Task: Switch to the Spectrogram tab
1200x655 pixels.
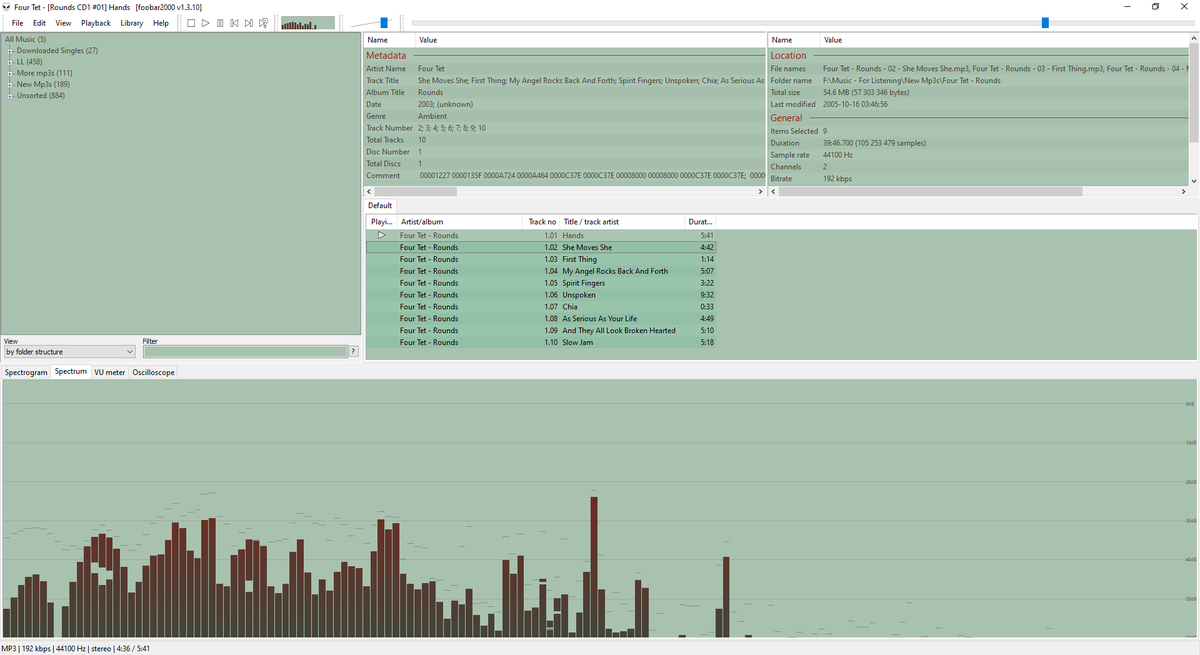Action: [26, 372]
